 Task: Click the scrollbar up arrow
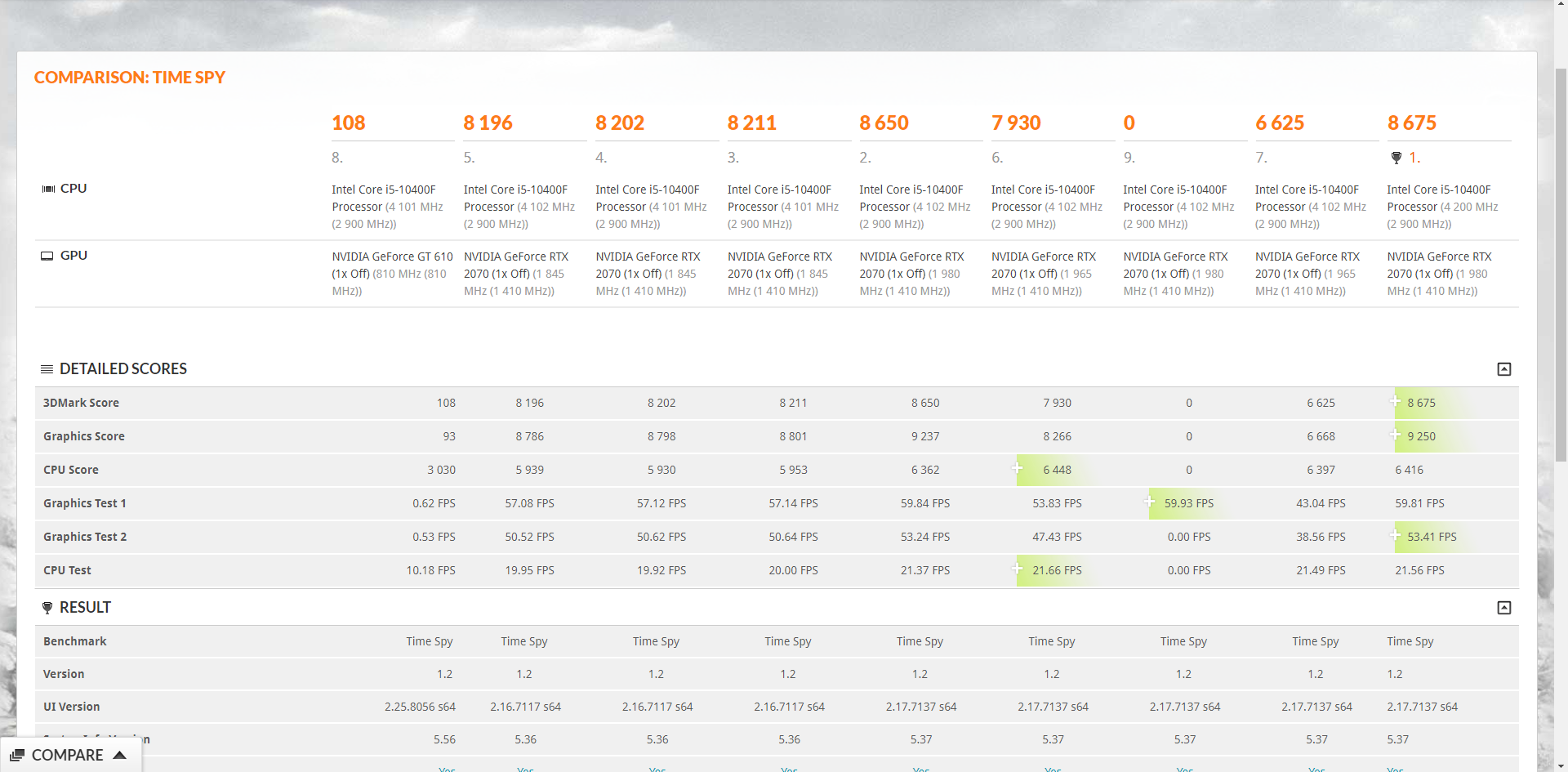tap(1561, 5)
